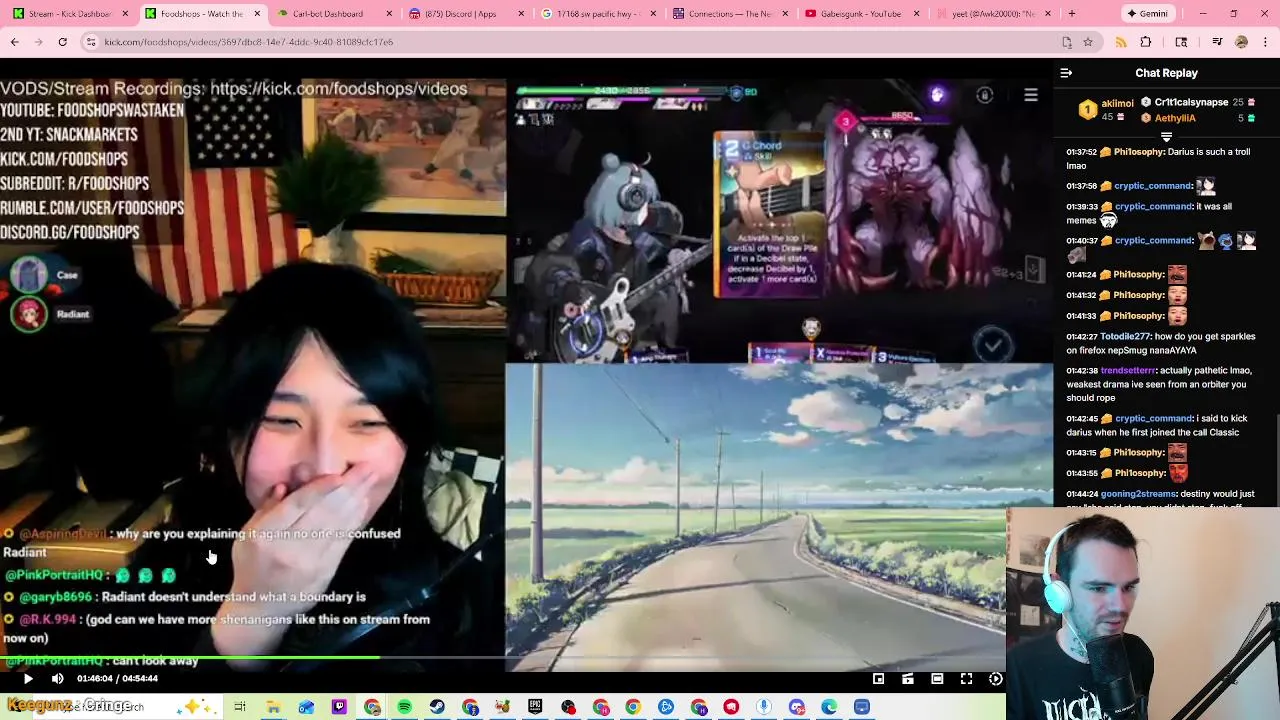Go forward in browser history
Screen dimensions: 1280x720
(x=38, y=42)
